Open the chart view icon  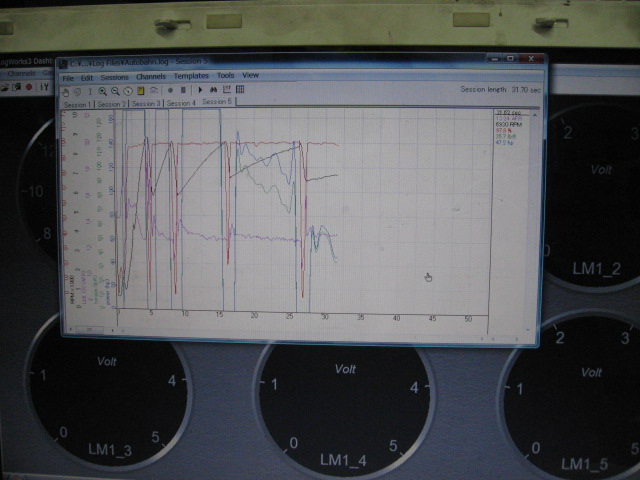point(227,89)
